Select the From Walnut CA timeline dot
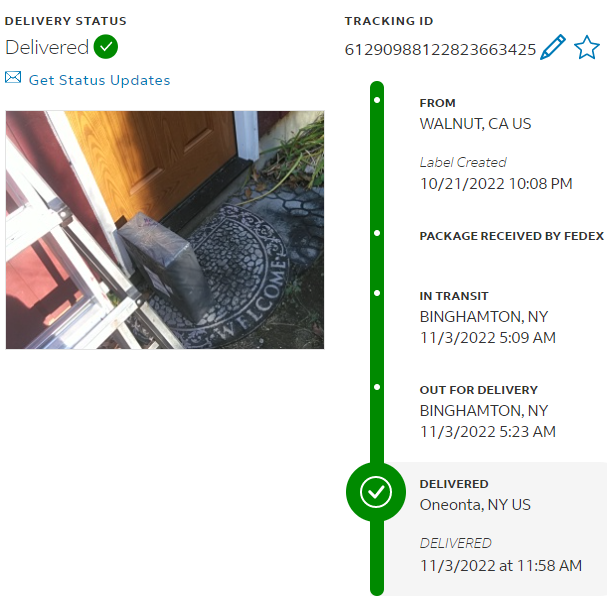Screen dimensions: 607x597 point(377,100)
